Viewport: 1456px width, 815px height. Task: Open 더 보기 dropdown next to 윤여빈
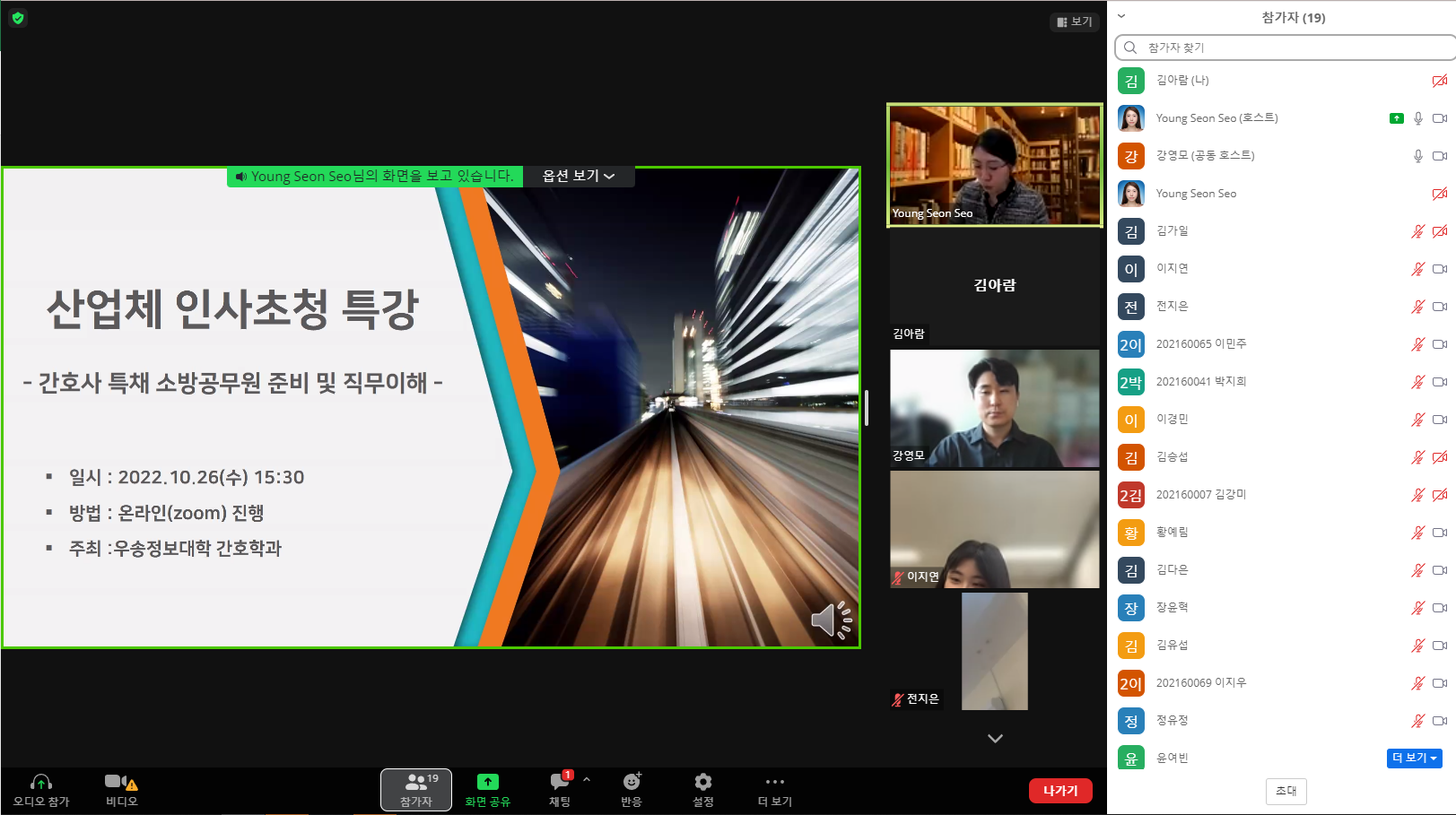[x=1415, y=758]
